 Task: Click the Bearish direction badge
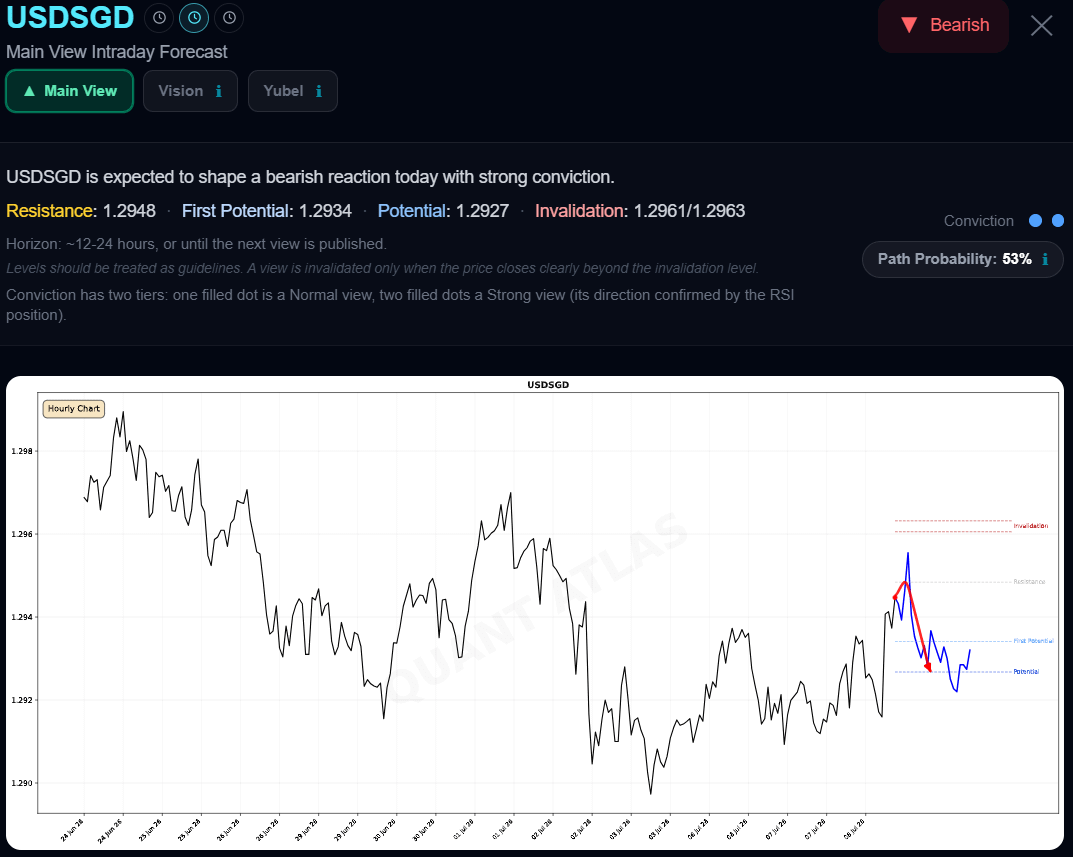[944, 25]
